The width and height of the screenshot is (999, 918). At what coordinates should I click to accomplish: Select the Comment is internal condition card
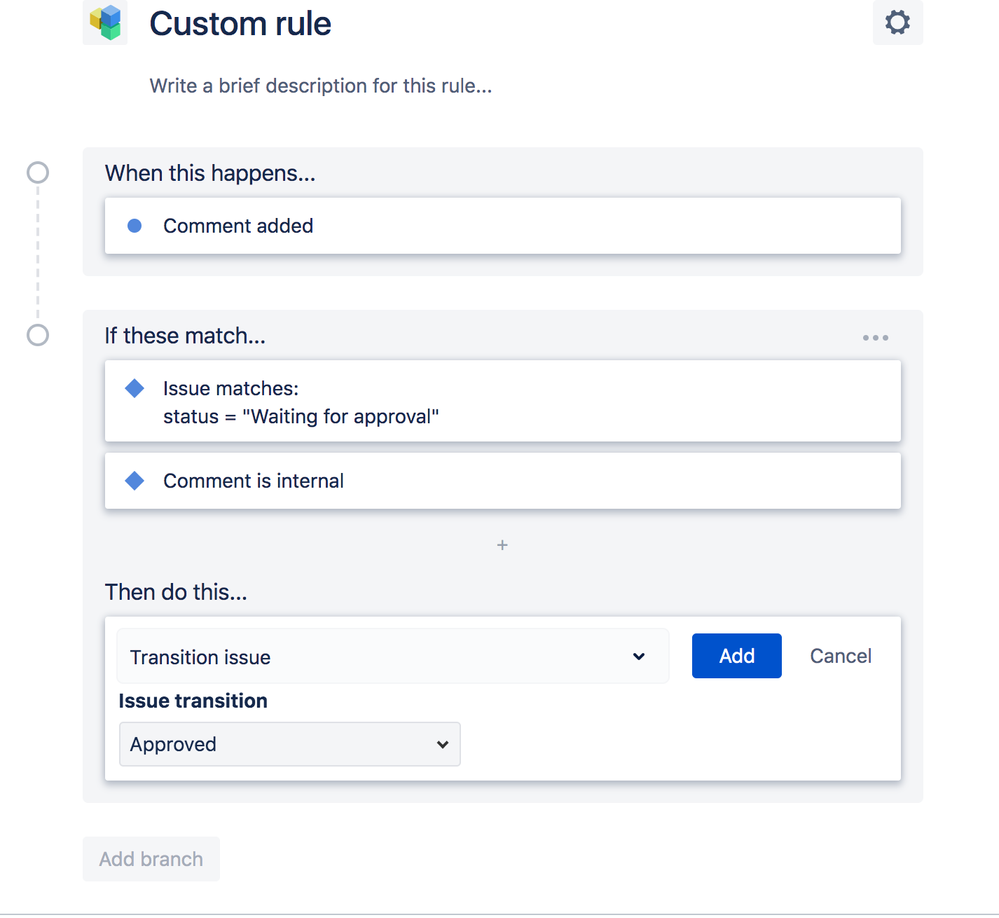tap(502, 481)
